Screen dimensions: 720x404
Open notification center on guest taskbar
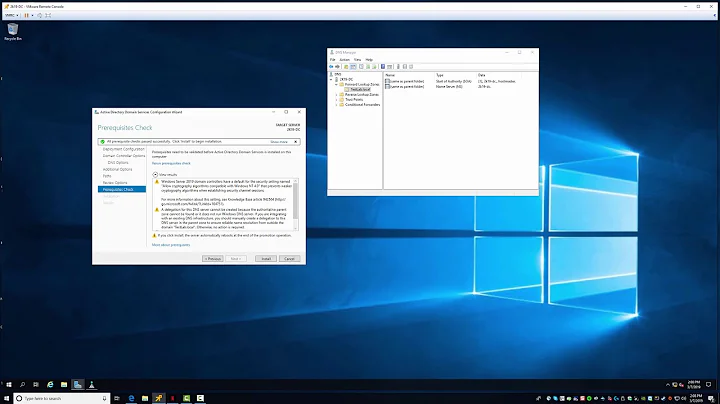[x=709, y=385]
